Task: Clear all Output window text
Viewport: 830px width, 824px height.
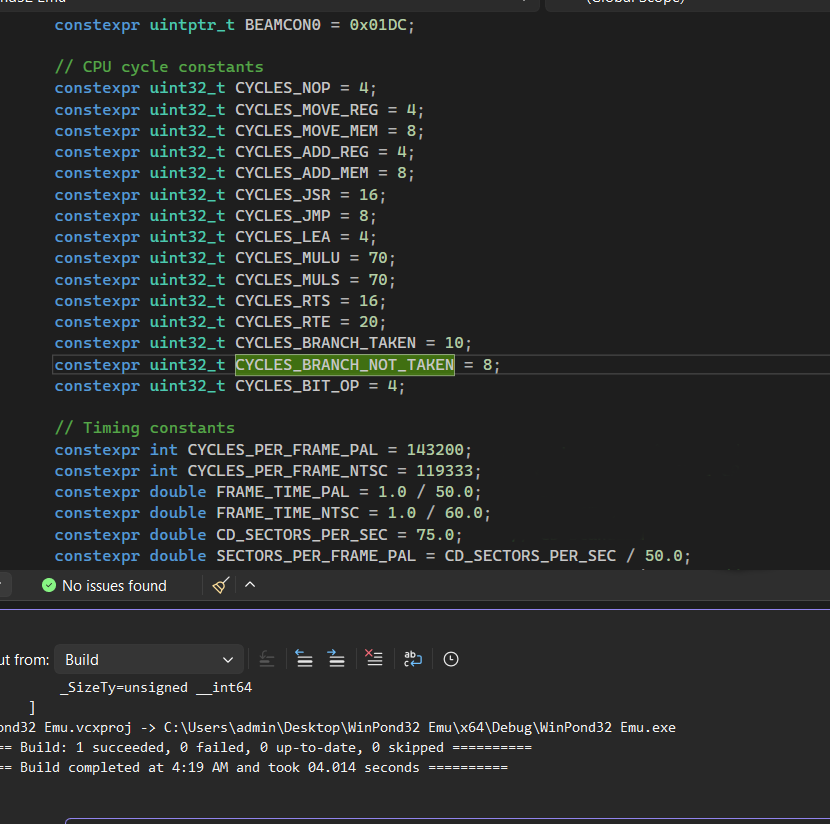Action: pyautogui.click(x=374, y=659)
